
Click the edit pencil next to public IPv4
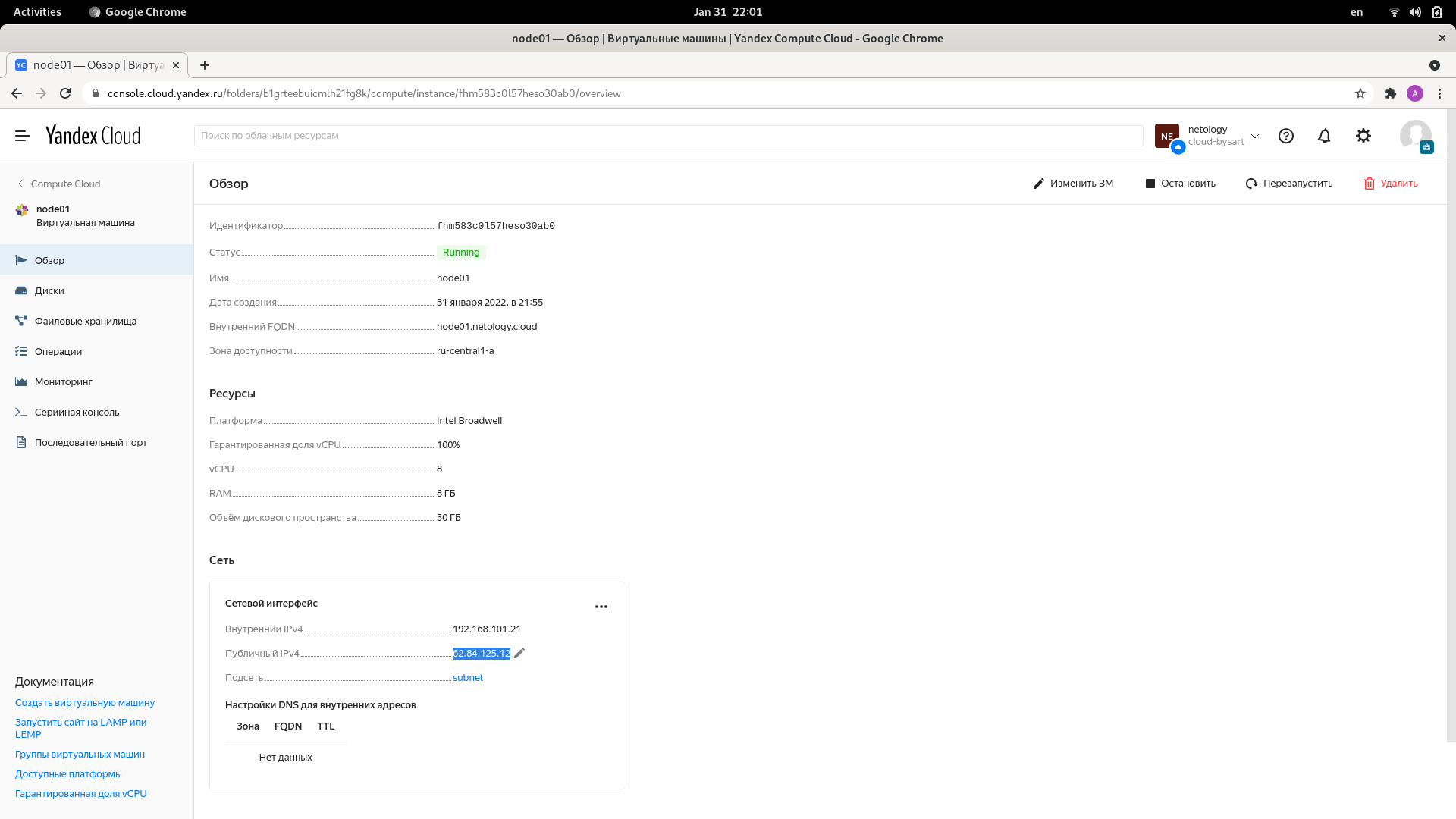click(519, 653)
